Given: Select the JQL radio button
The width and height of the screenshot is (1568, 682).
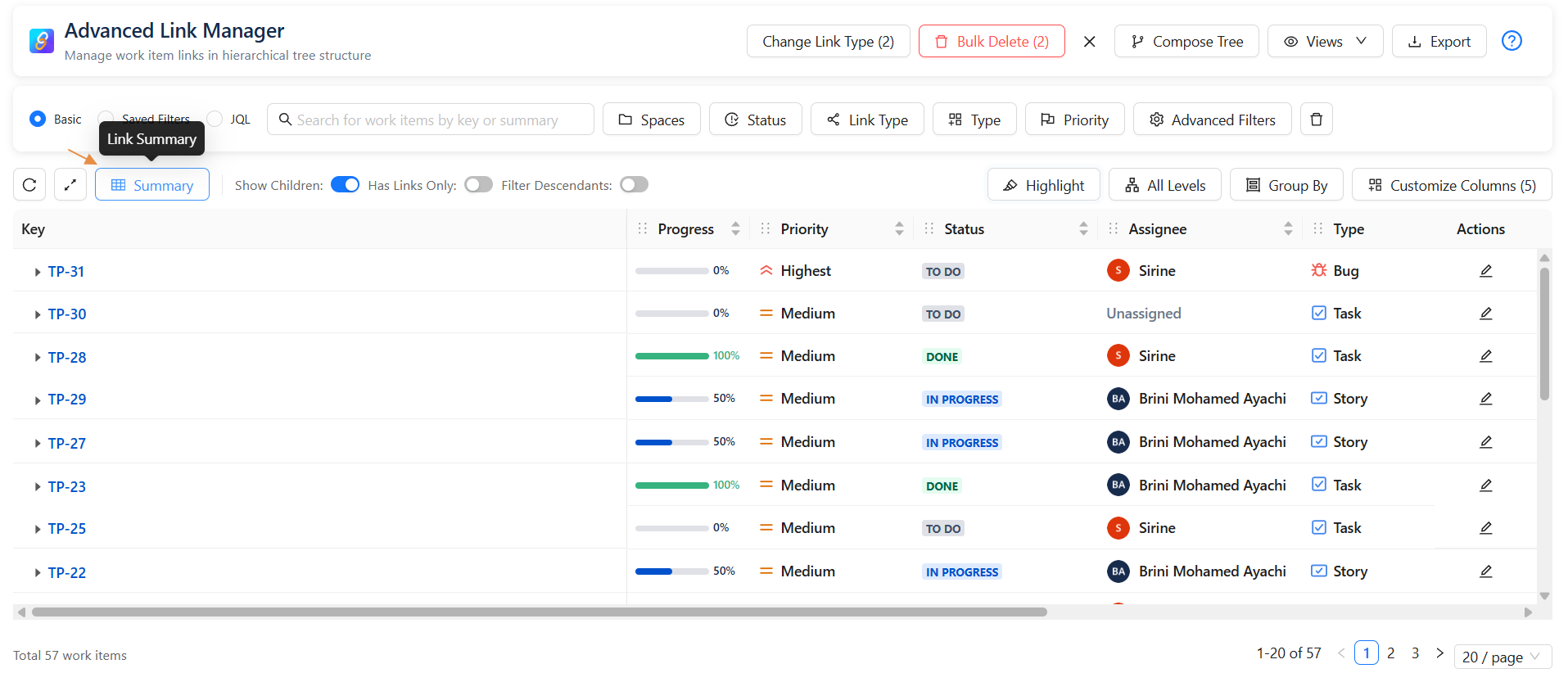Looking at the screenshot, I should point(215,120).
